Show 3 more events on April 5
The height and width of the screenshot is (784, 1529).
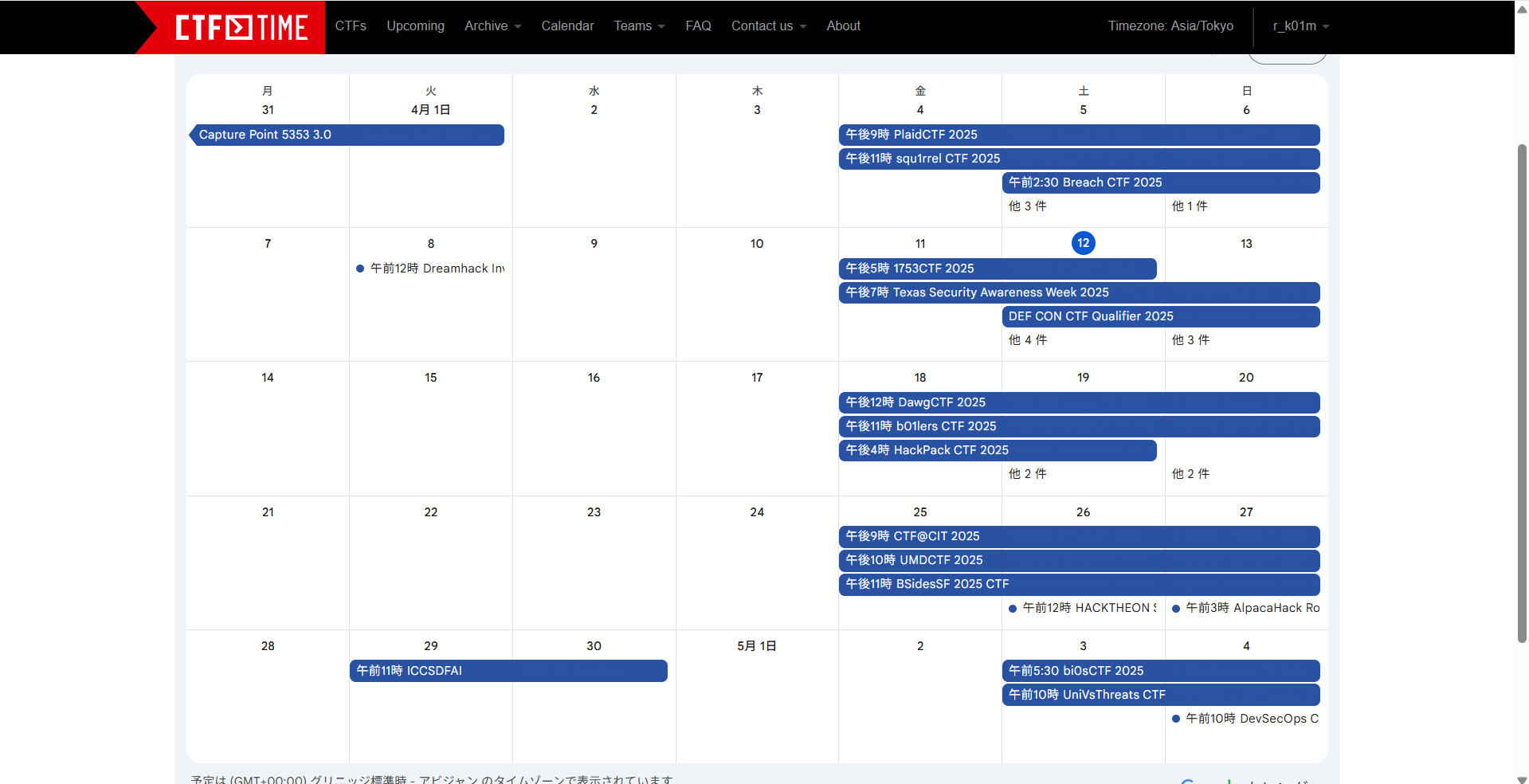(x=1027, y=206)
